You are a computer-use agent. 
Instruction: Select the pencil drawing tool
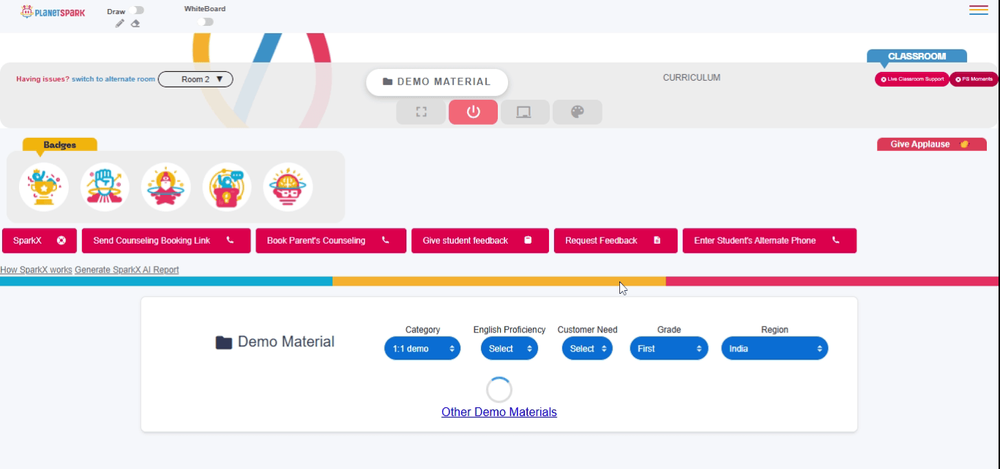(x=120, y=24)
